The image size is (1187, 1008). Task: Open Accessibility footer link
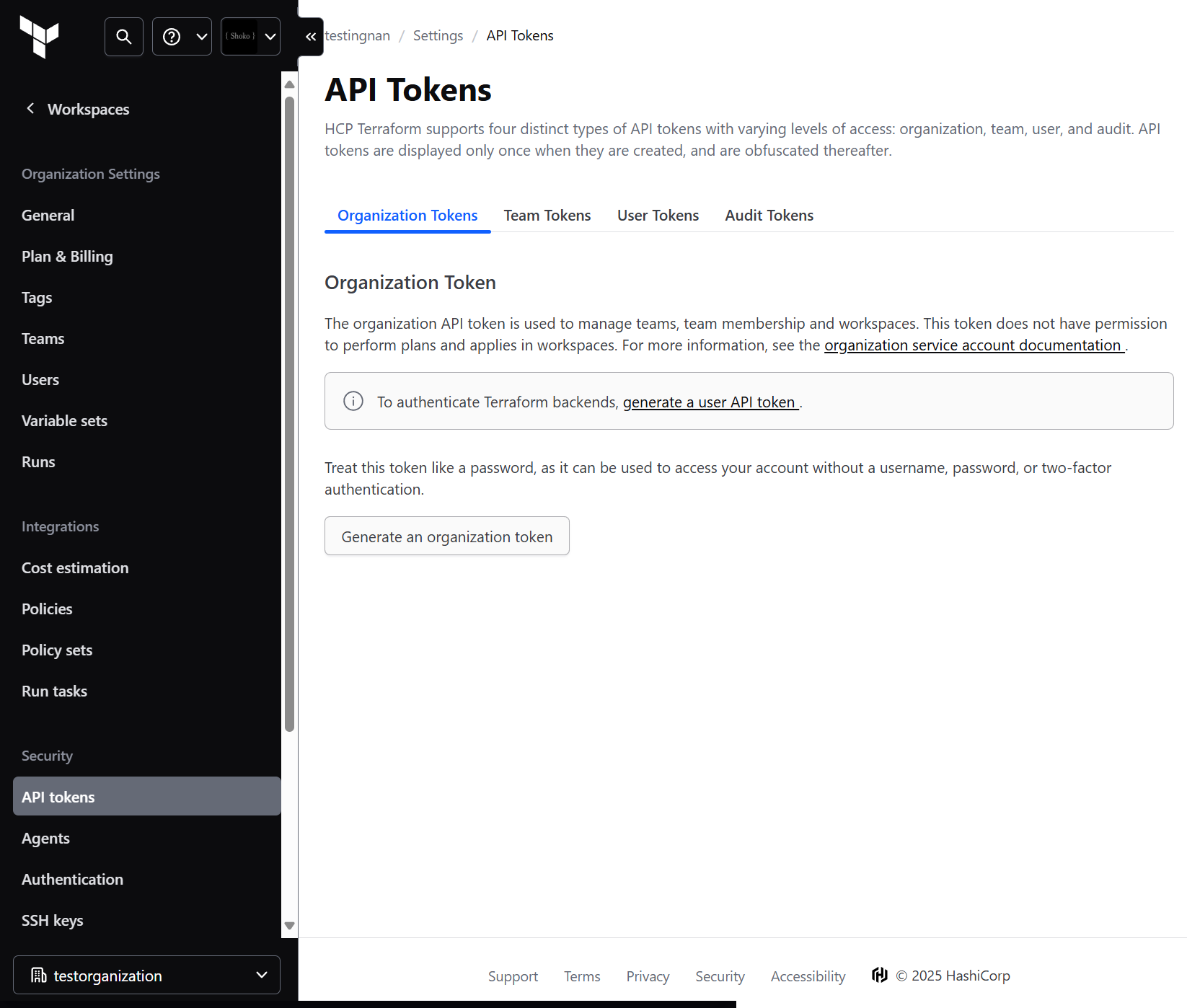(x=808, y=976)
